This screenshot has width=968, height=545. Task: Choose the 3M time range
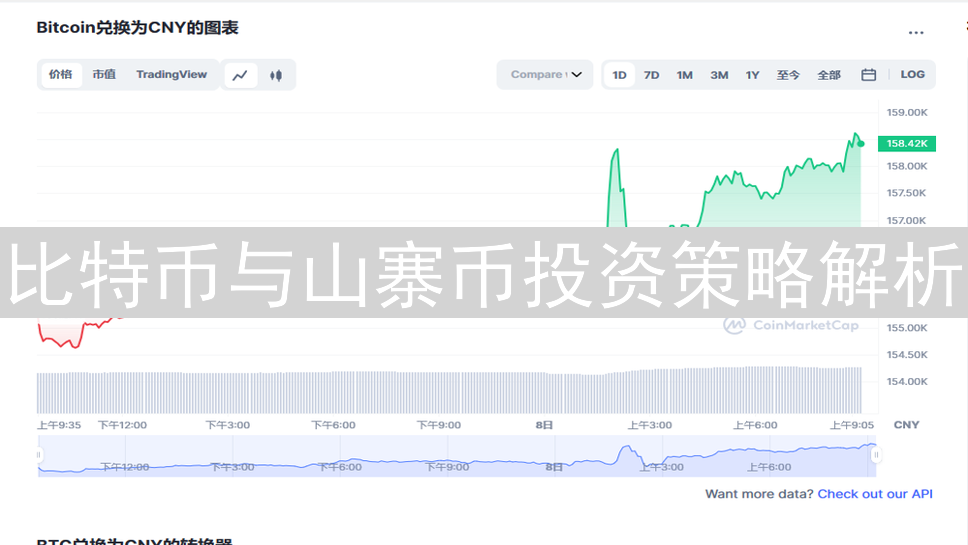(x=719, y=75)
